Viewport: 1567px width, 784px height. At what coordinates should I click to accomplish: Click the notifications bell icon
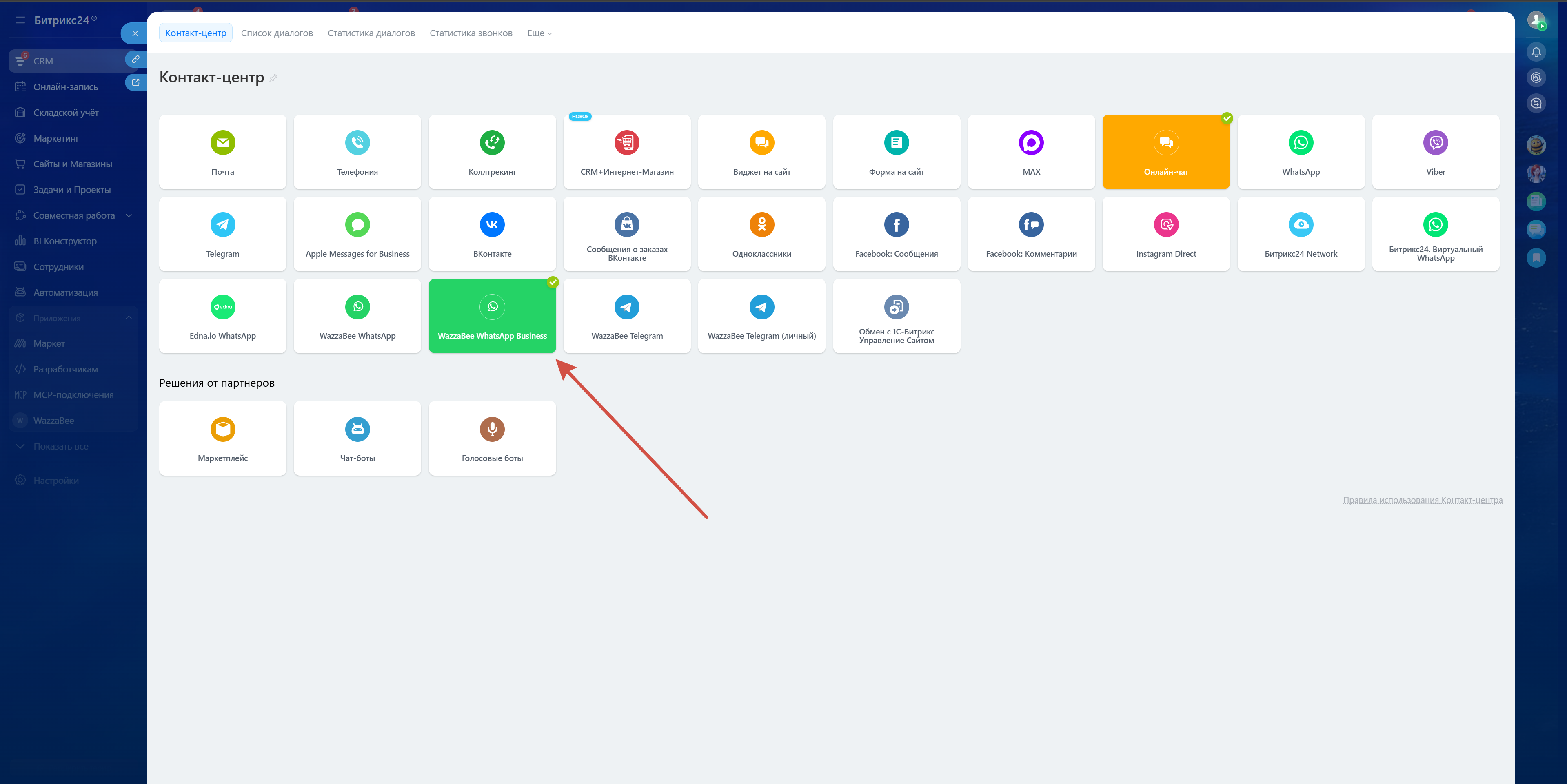pos(1536,52)
